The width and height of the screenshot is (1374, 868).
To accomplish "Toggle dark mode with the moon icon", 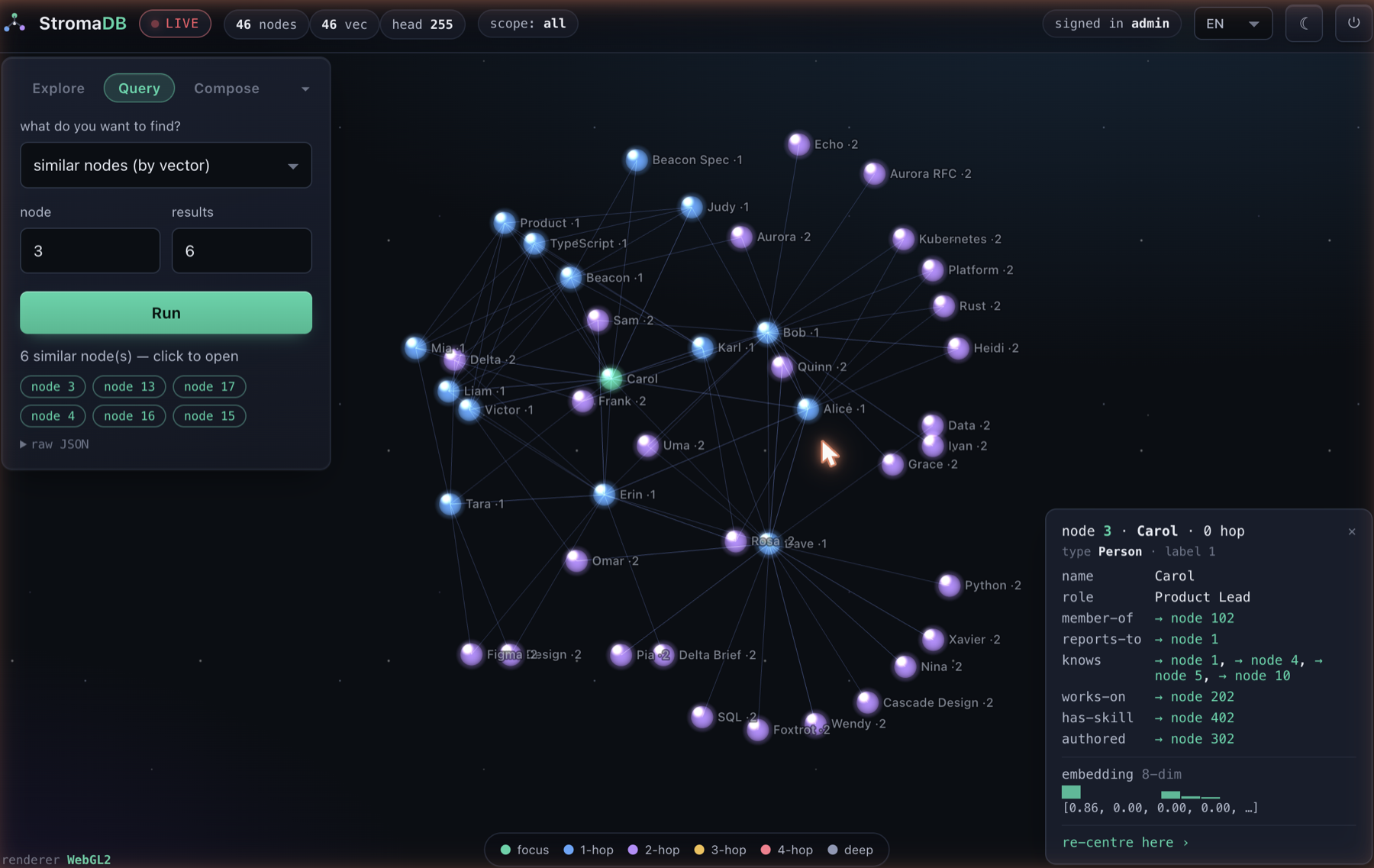I will click(x=1304, y=24).
